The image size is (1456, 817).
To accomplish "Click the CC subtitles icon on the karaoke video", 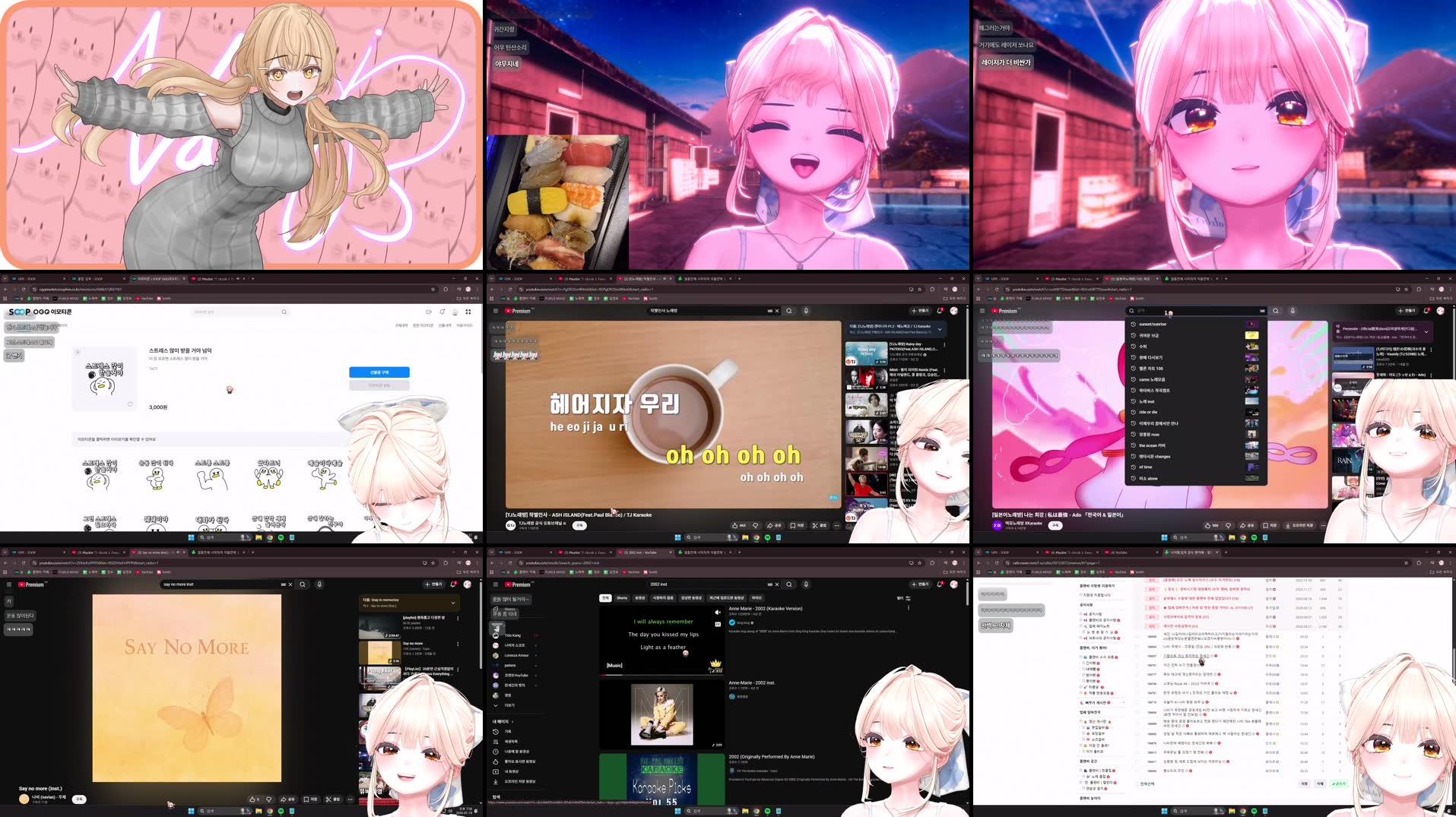I will [718, 624].
